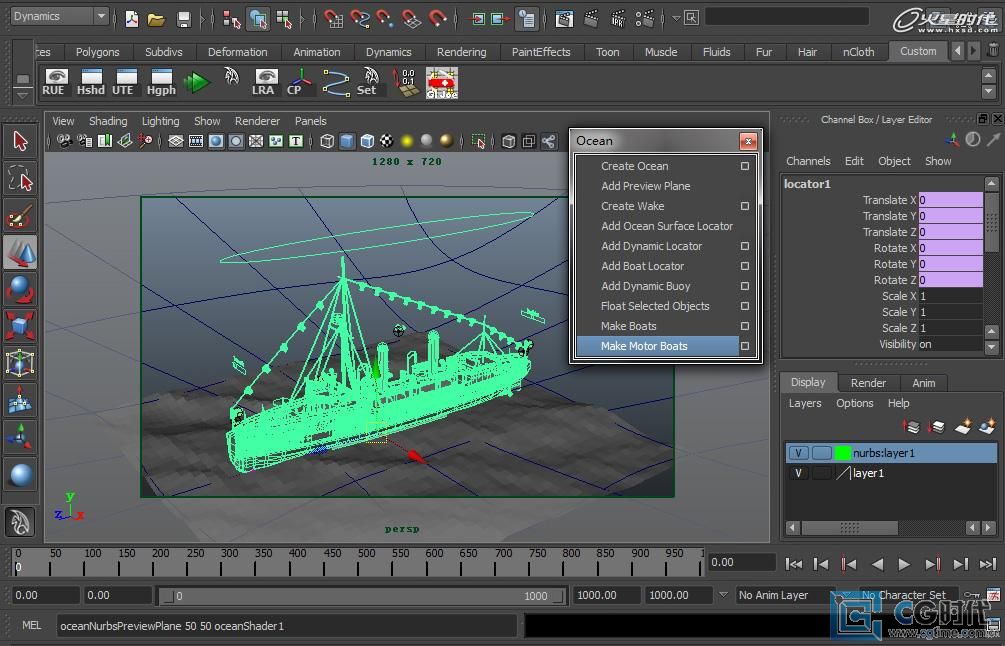
Task: Click the Translate X channel label
Action: tap(889, 200)
